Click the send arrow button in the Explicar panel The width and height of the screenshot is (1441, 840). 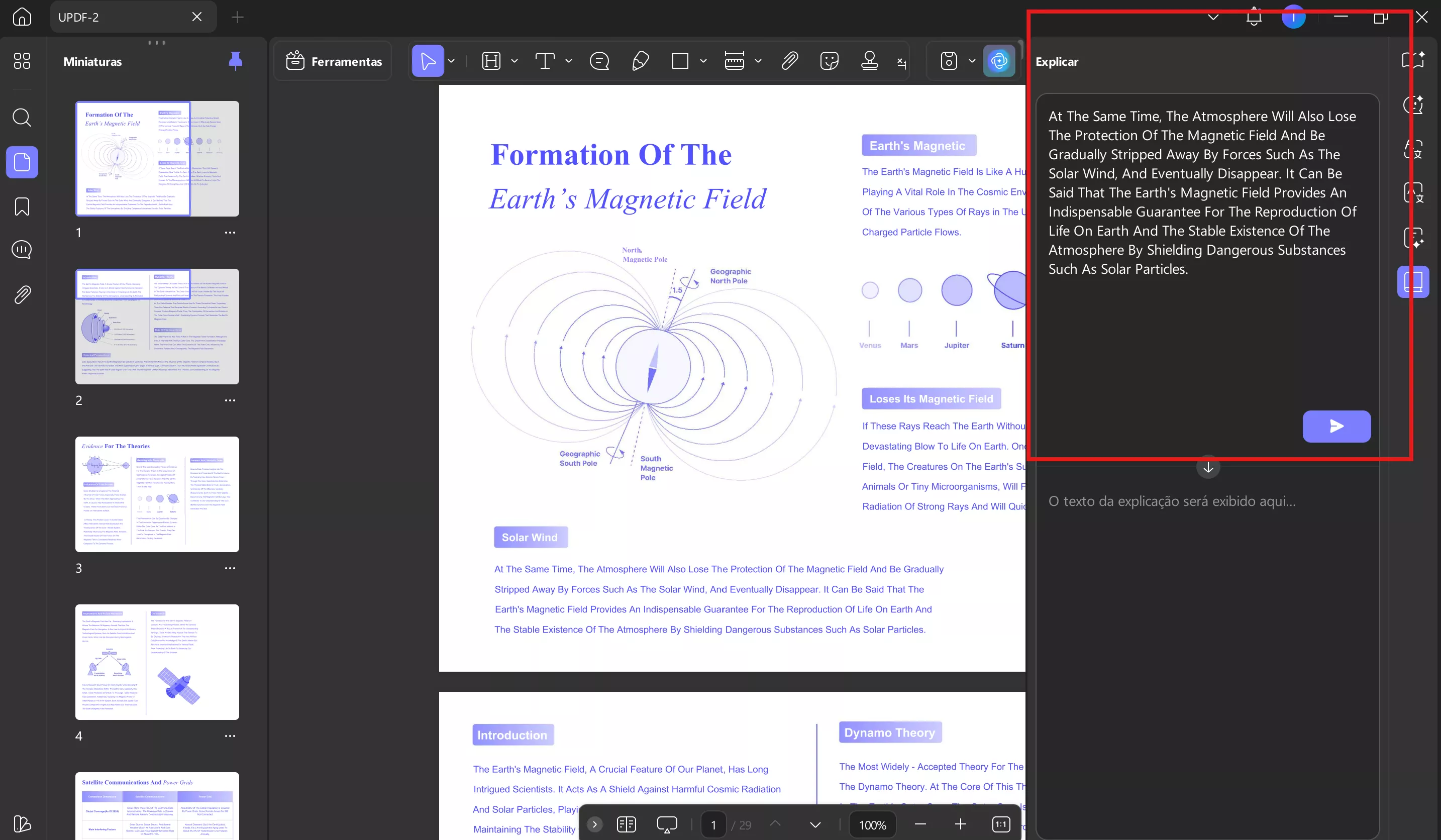(1336, 426)
